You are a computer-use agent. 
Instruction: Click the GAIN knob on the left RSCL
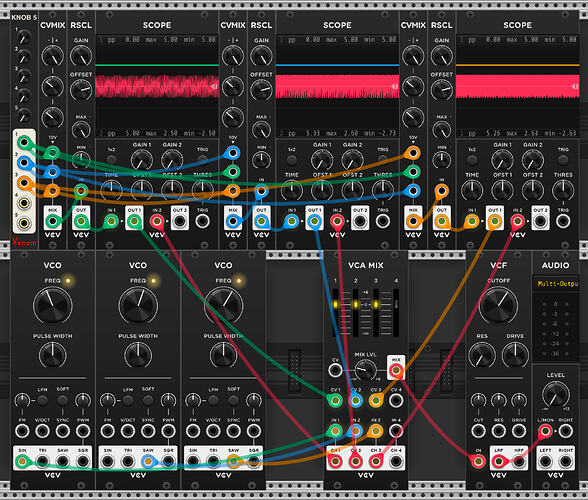(x=81, y=56)
